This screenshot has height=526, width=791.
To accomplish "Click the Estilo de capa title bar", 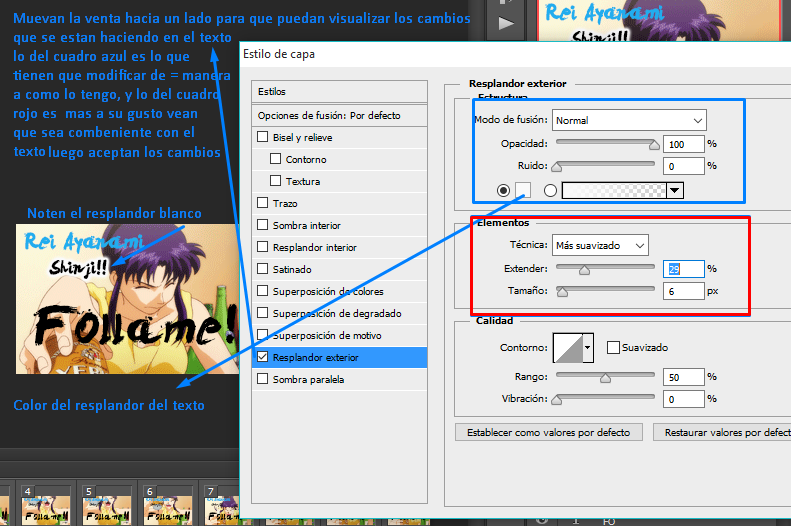I will click(515, 54).
